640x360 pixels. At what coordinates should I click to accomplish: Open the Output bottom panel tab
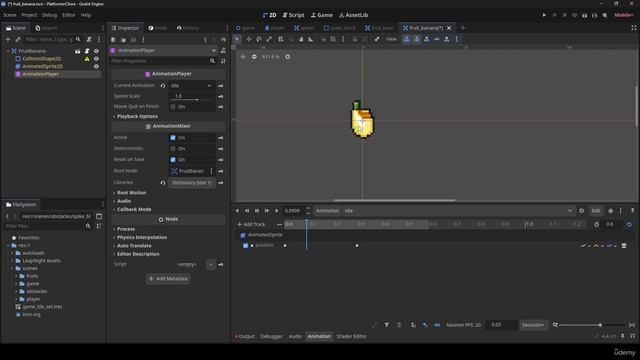(x=245, y=336)
